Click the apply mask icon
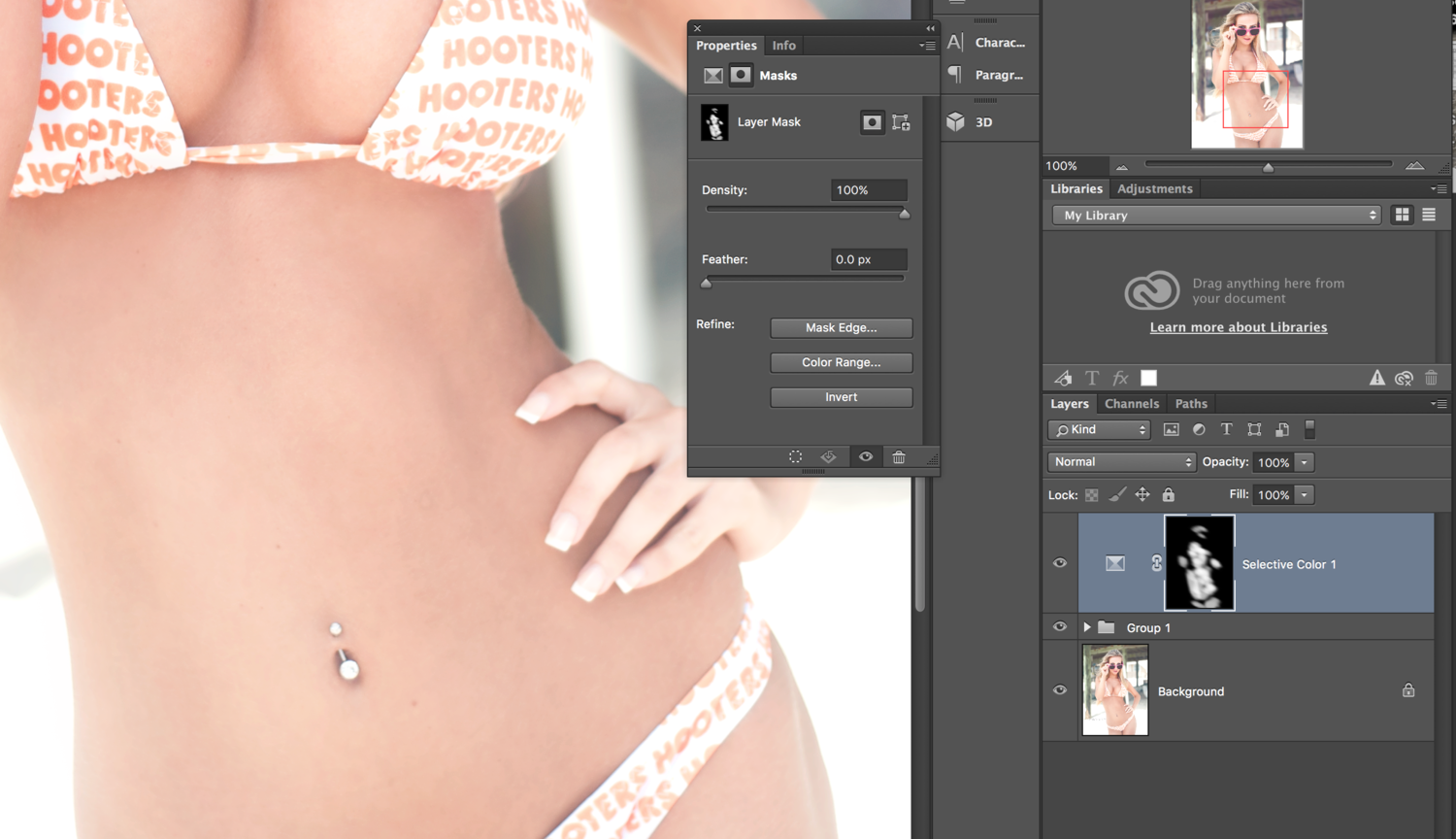Viewport: 1456px width, 839px height. coord(828,456)
